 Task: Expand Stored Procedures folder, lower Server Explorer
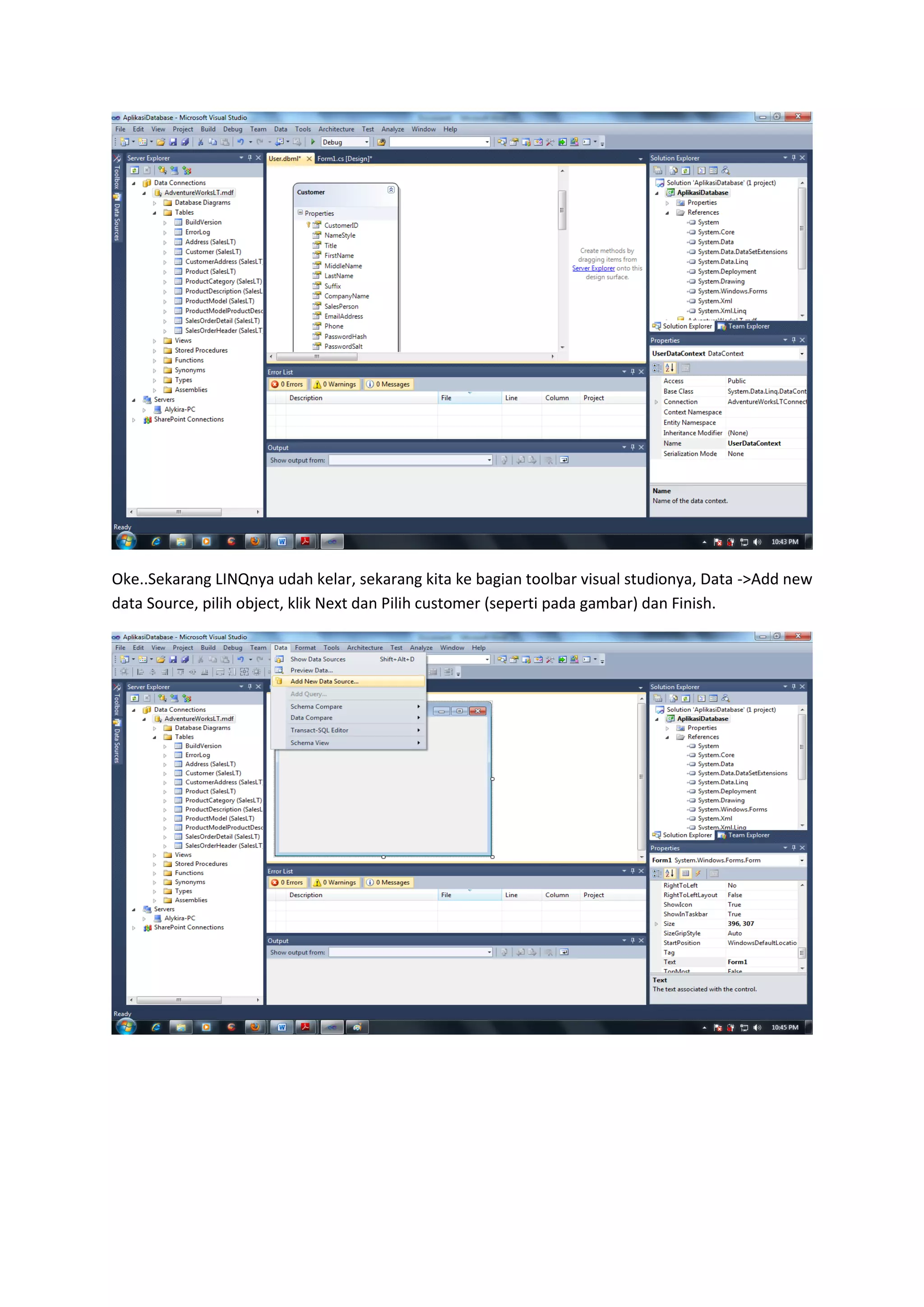[154, 864]
